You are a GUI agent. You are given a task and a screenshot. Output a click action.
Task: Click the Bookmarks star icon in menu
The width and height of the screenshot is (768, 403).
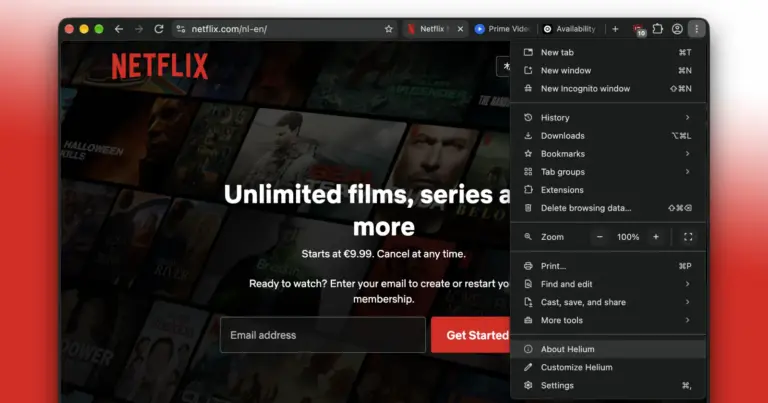[528, 154]
